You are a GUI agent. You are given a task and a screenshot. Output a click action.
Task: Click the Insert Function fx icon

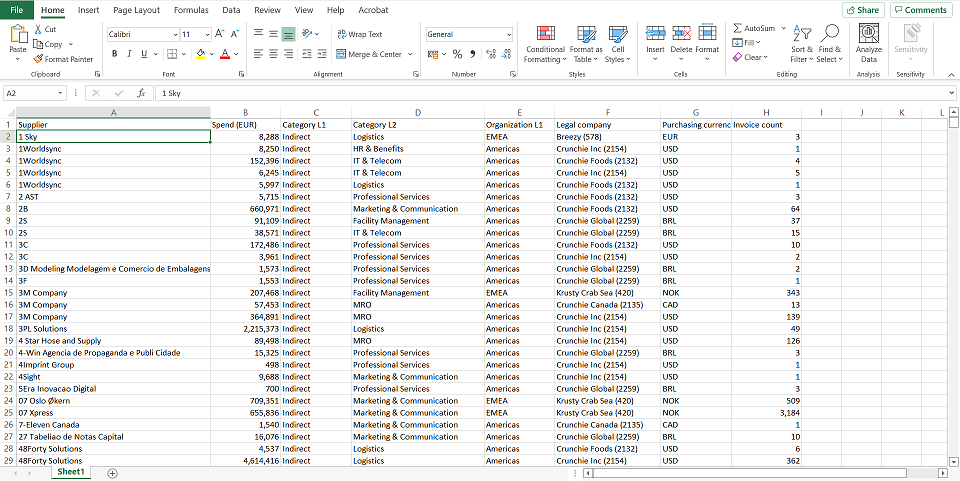click(142, 93)
